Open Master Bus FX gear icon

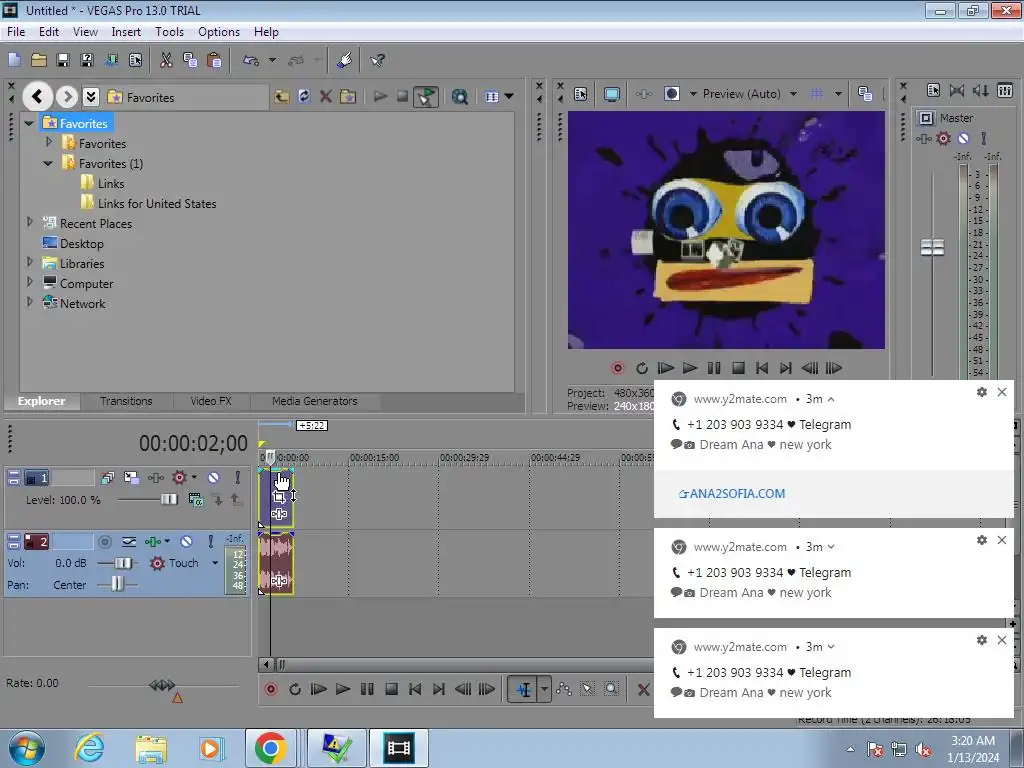[x=943, y=138]
